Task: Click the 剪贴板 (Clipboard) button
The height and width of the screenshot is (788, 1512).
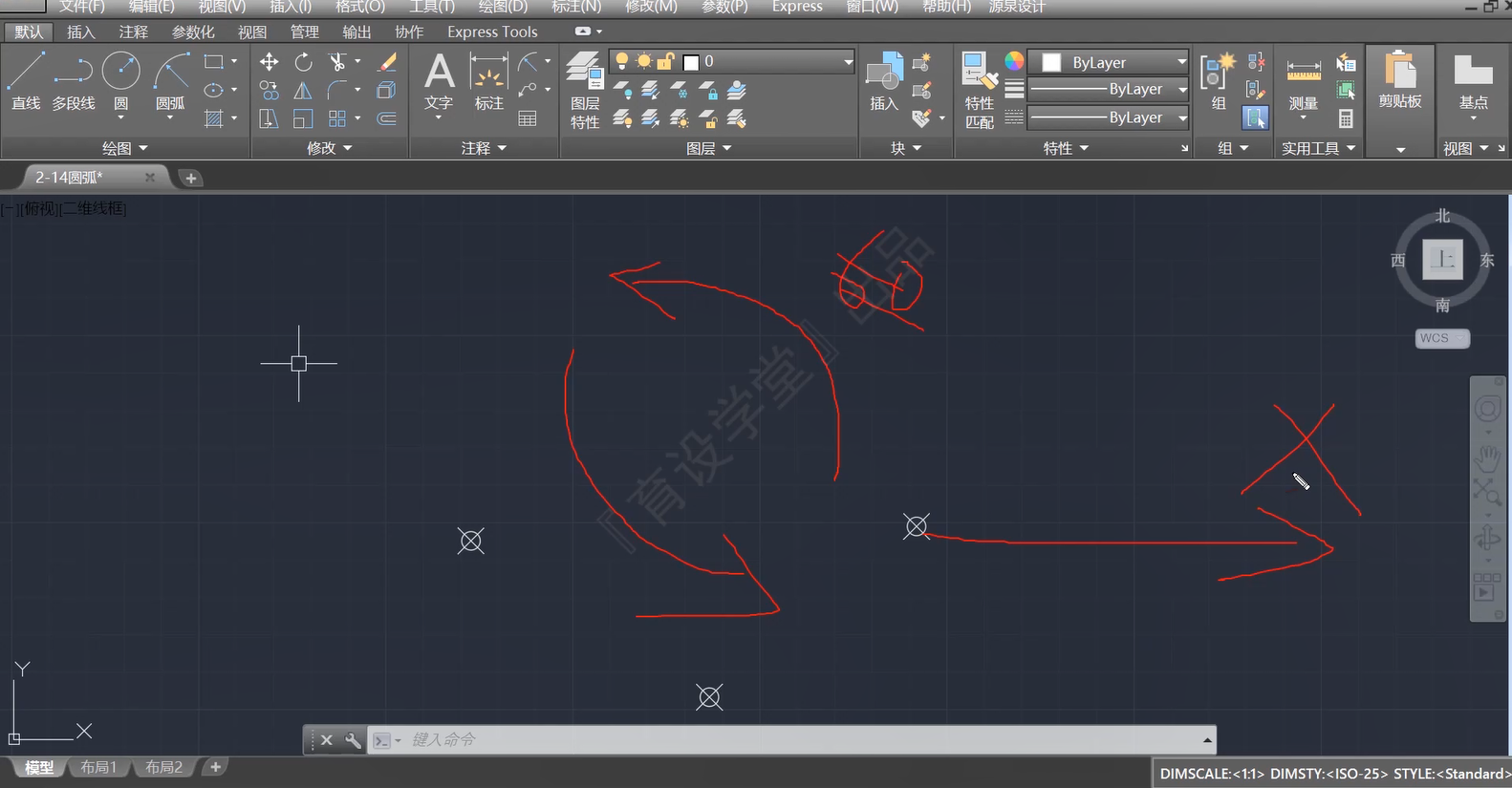Action: (x=1400, y=81)
